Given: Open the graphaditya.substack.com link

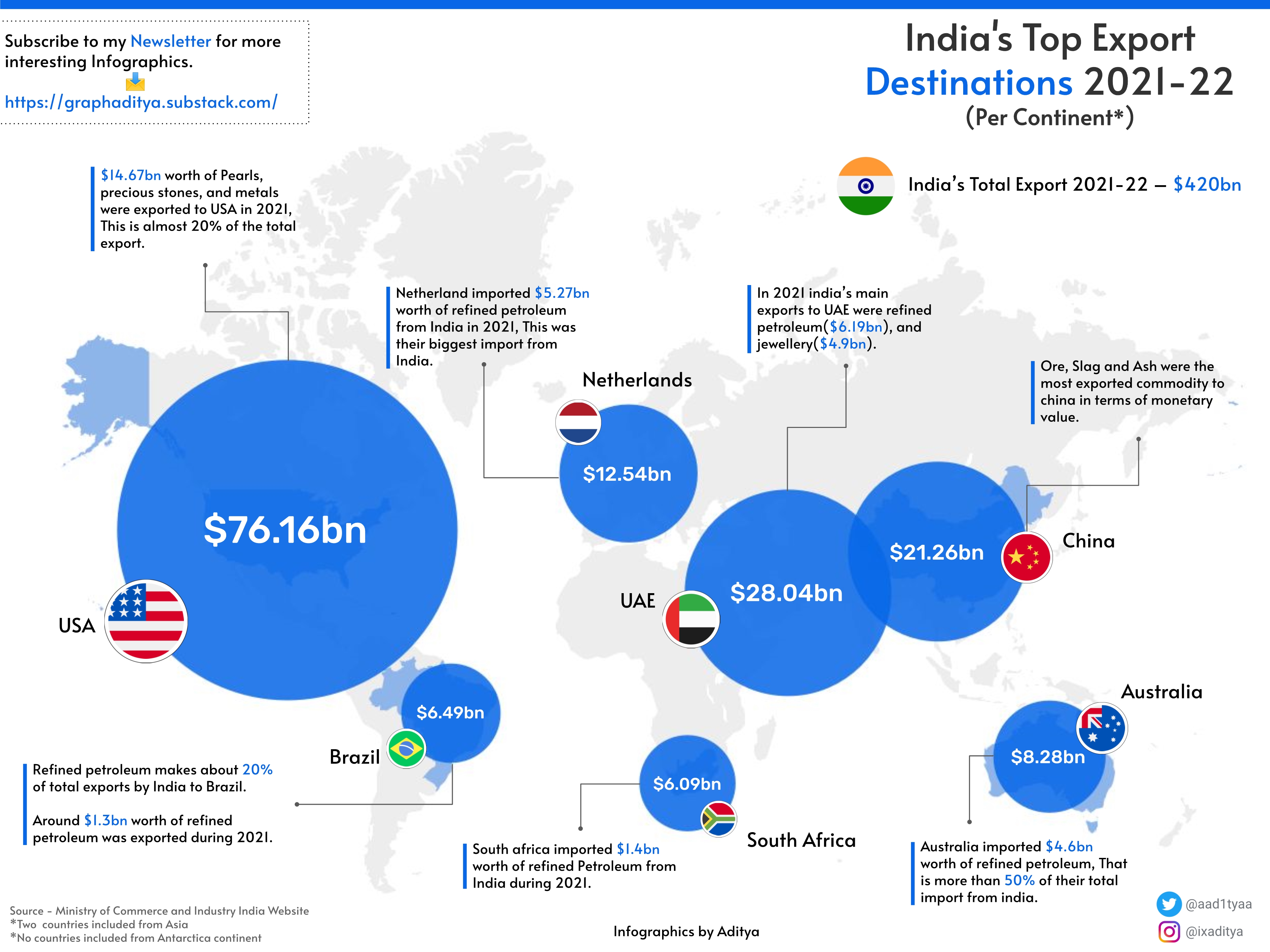Looking at the screenshot, I should (x=141, y=102).
